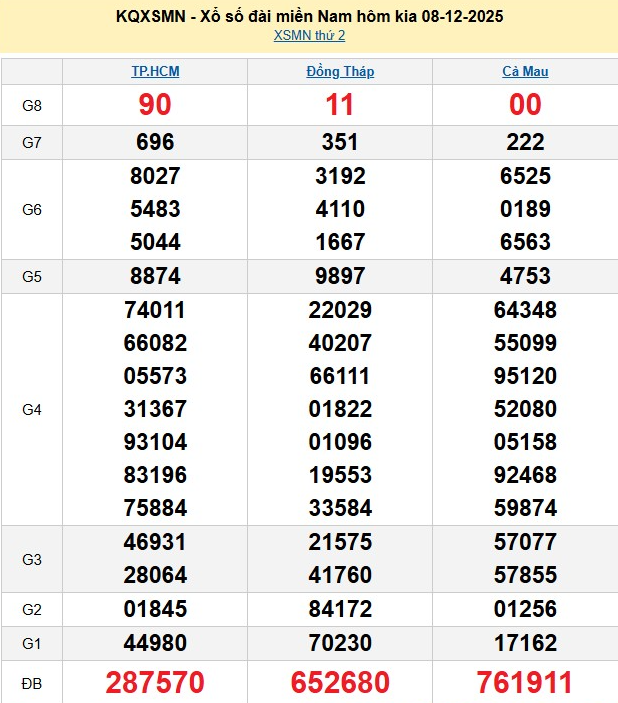
Task: Click the G4 number 74011
Action: pos(155,310)
